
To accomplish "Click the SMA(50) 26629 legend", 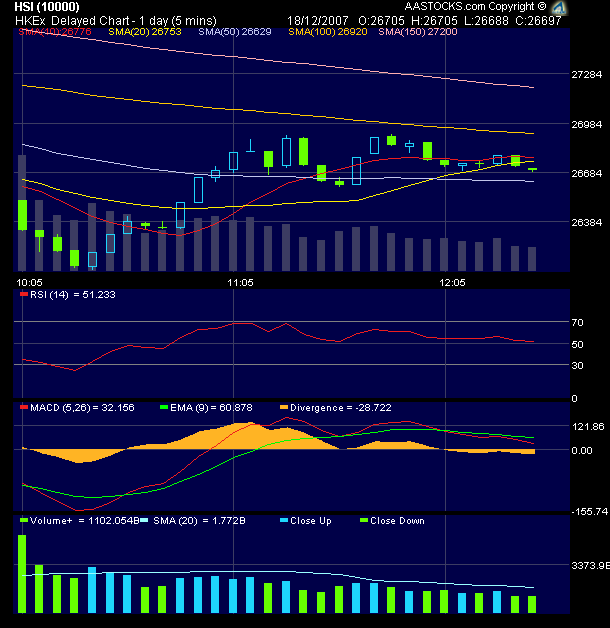I will (235, 32).
